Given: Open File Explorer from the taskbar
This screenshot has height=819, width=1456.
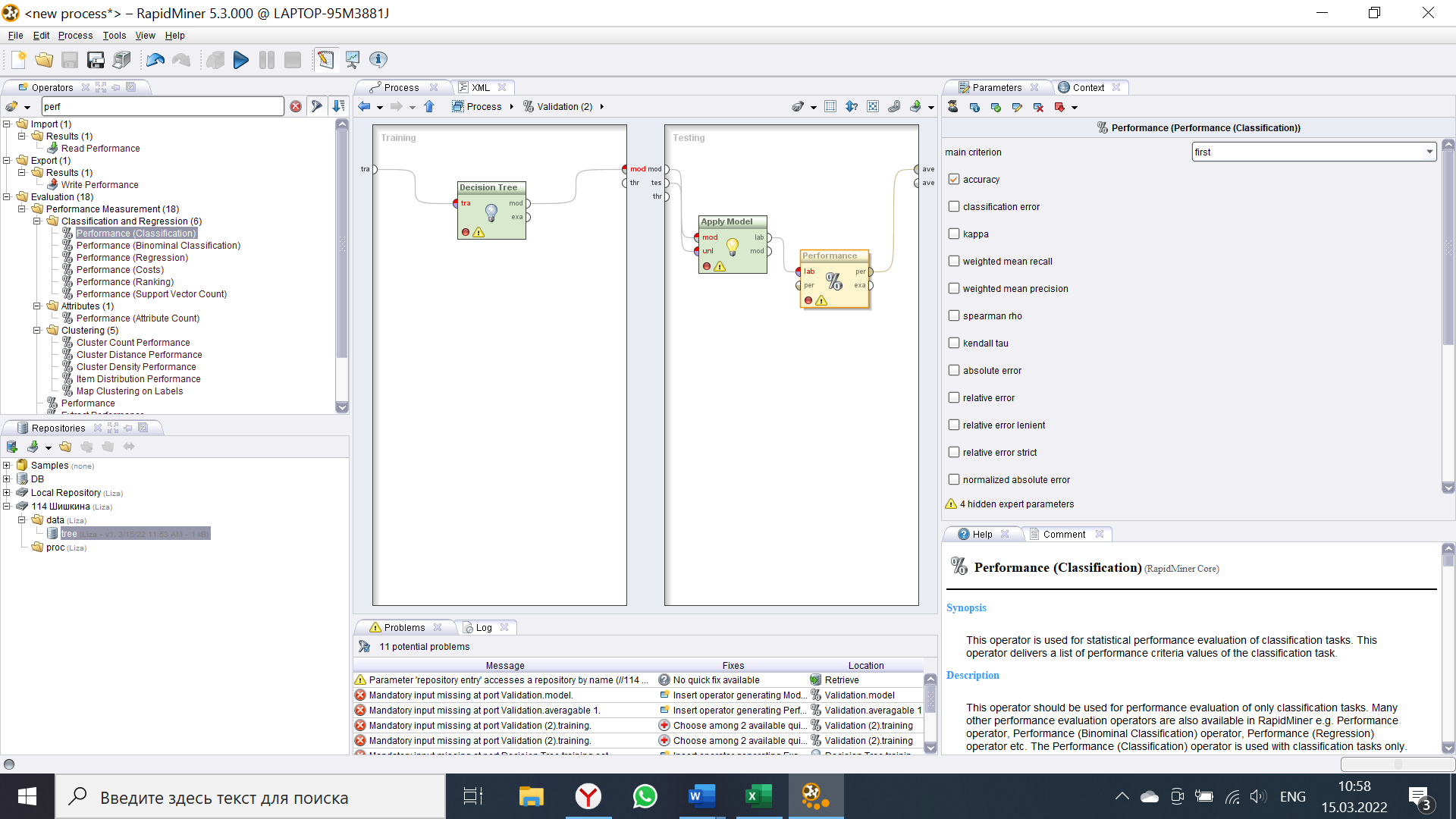Looking at the screenshot, I should [x=531, y=796].
